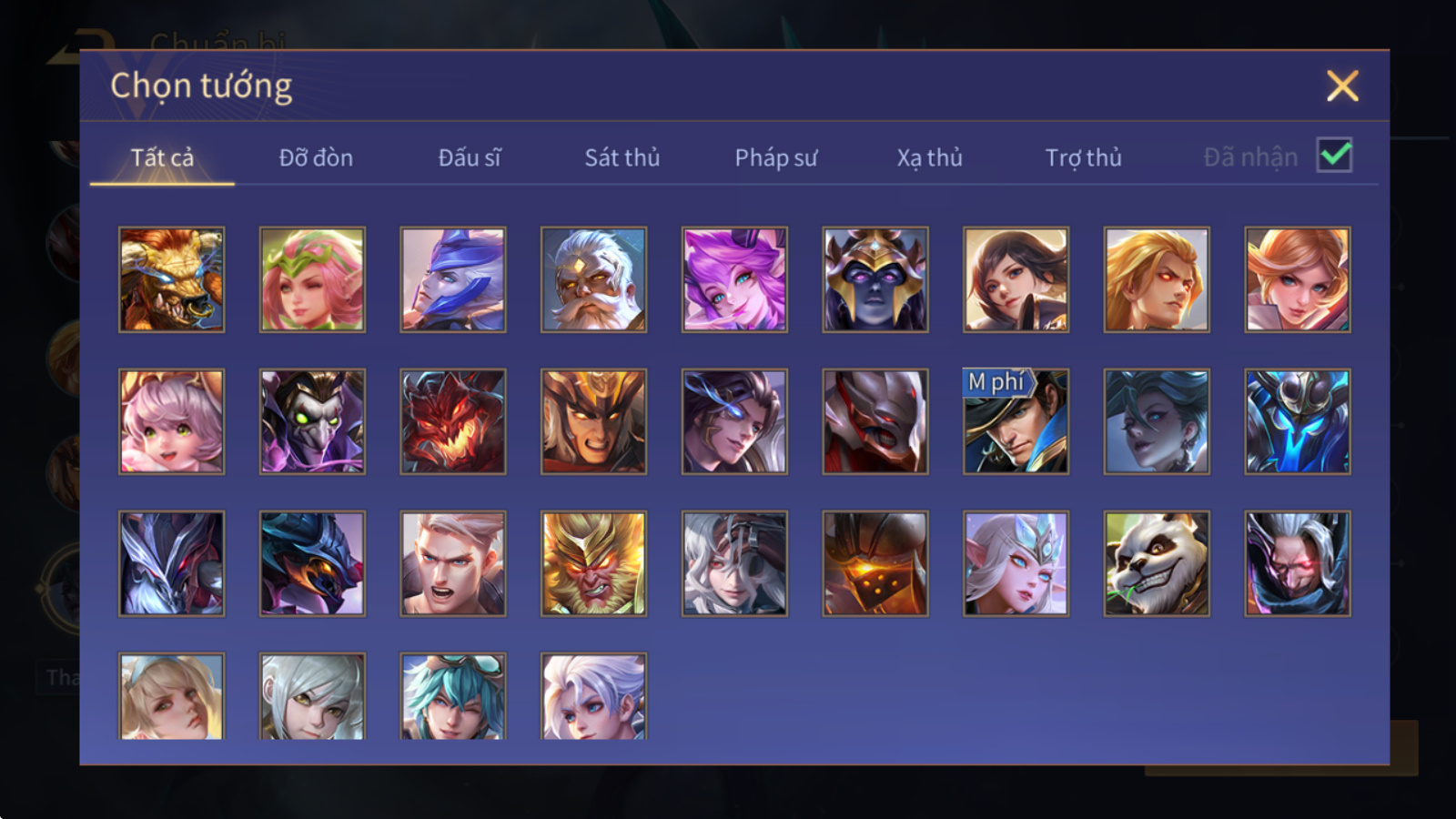Image resolution: width=1456 pixels, height=819 pixels.
Task: Open the Sát thủ tab
Action: 622,157
